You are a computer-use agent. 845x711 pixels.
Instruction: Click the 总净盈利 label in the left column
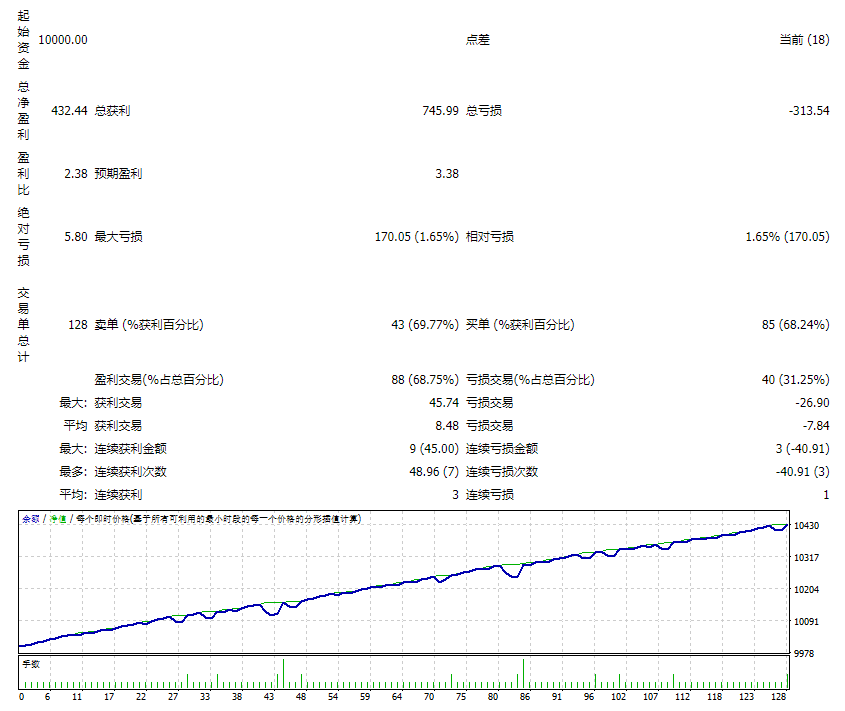tap(23, 110)
